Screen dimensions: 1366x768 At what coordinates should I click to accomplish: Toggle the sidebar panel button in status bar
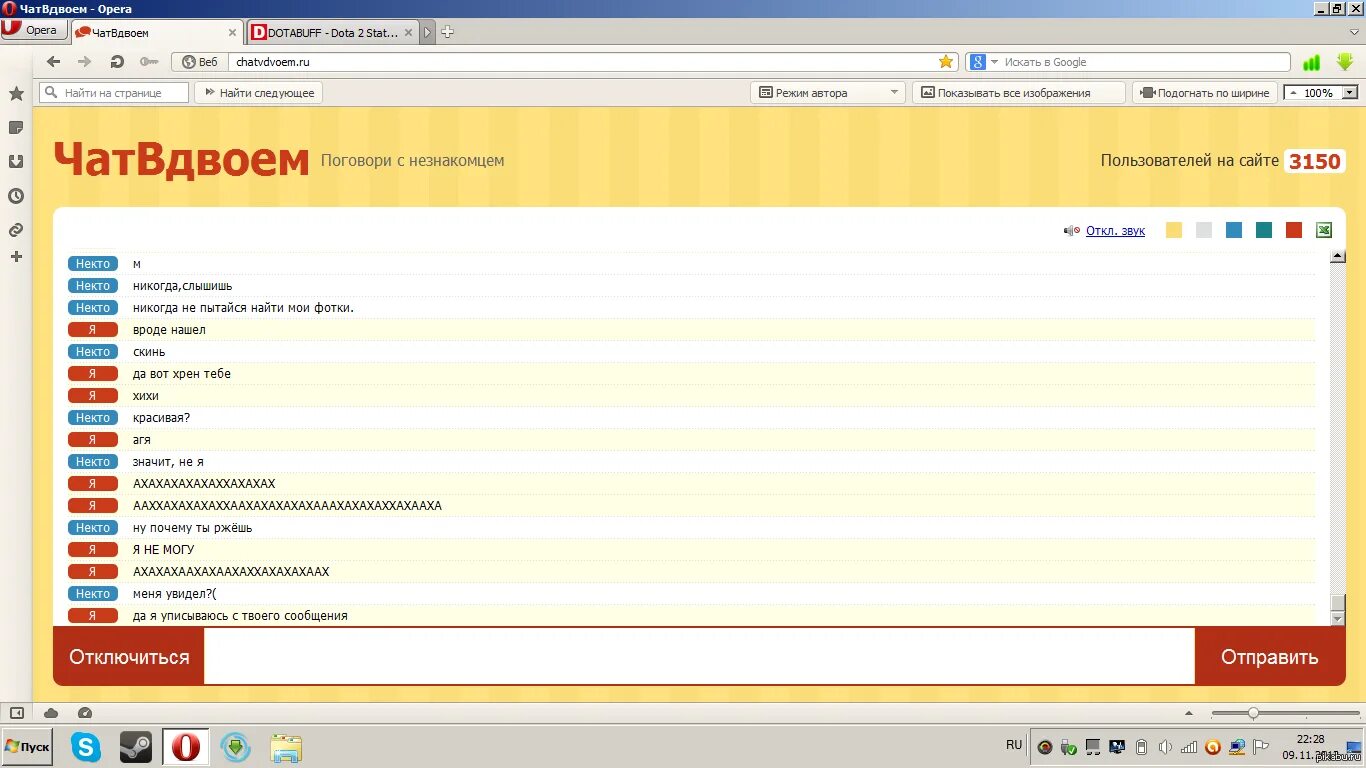16,713
